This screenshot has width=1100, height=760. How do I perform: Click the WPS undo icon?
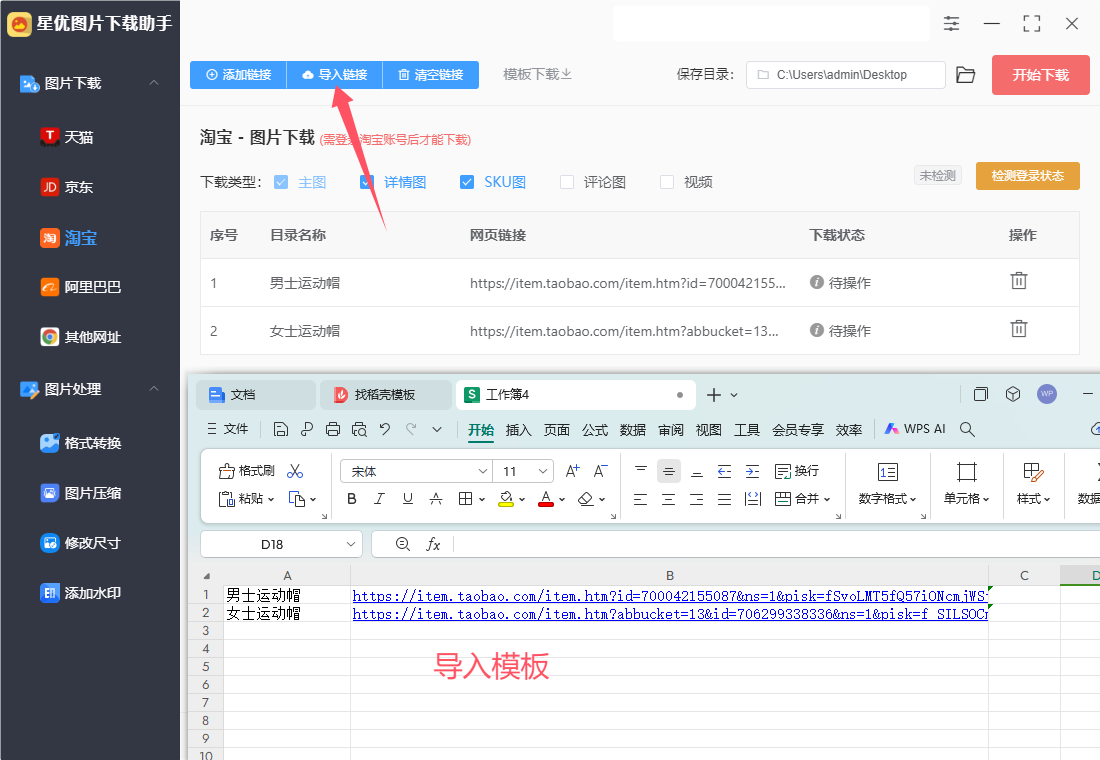coord(384,429)
